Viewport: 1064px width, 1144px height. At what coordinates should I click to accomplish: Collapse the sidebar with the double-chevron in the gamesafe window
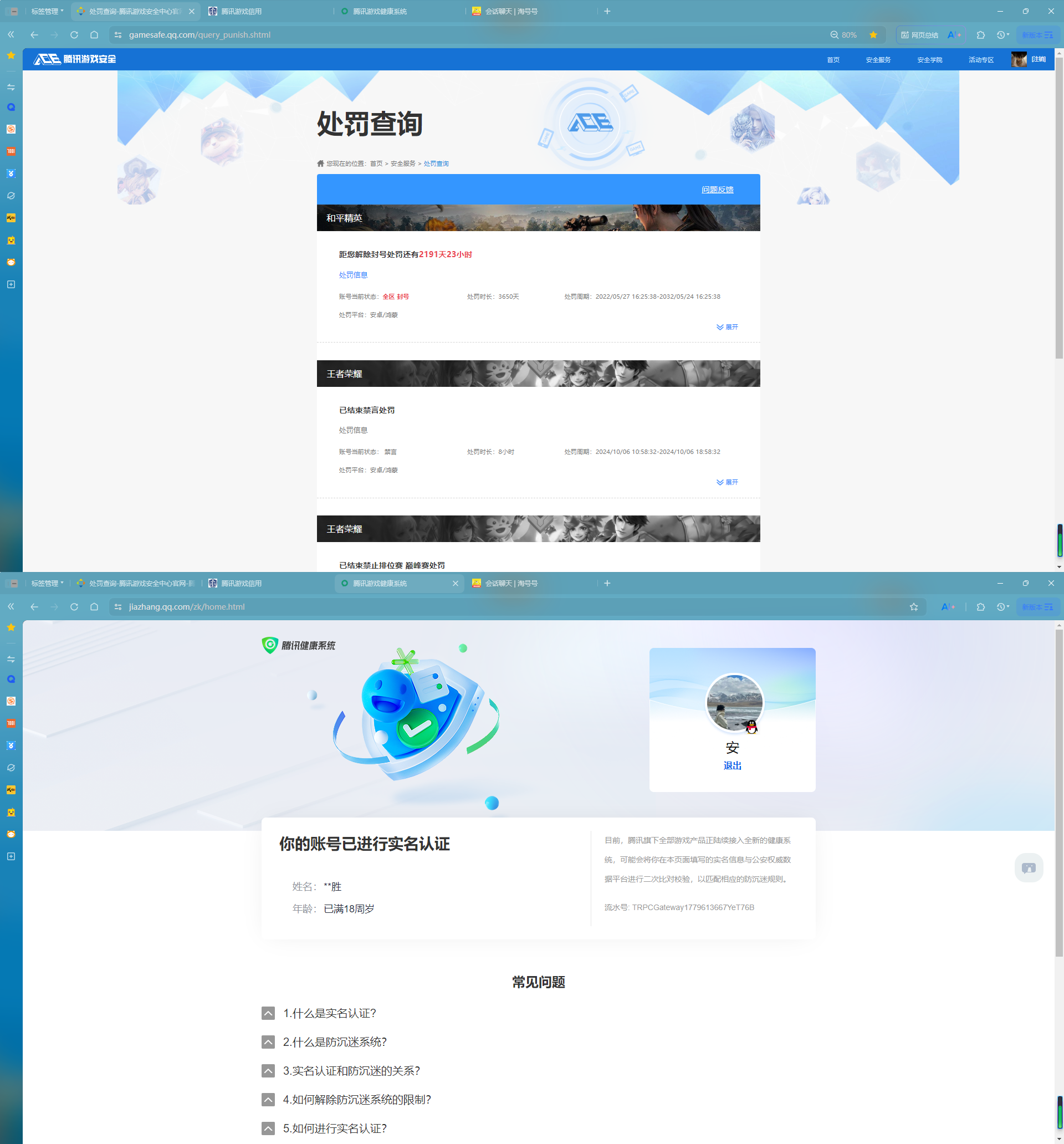[11, 34]
